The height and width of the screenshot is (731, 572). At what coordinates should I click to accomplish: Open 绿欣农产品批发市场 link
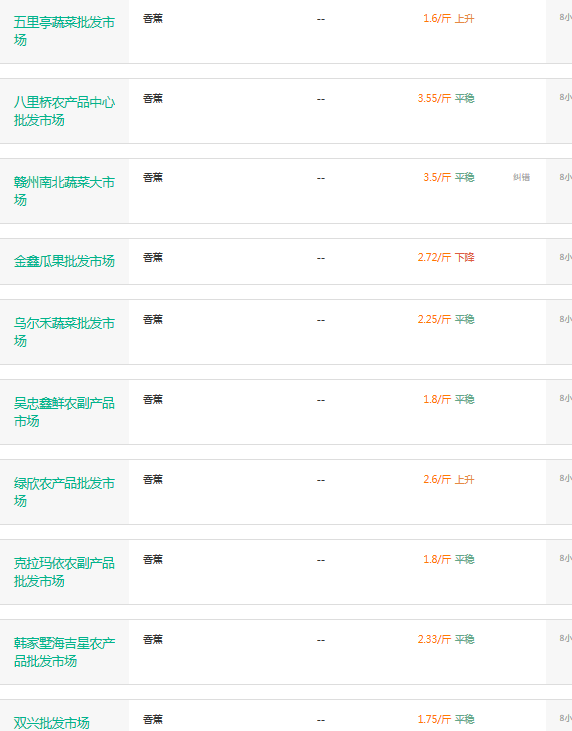coord(64,492)
